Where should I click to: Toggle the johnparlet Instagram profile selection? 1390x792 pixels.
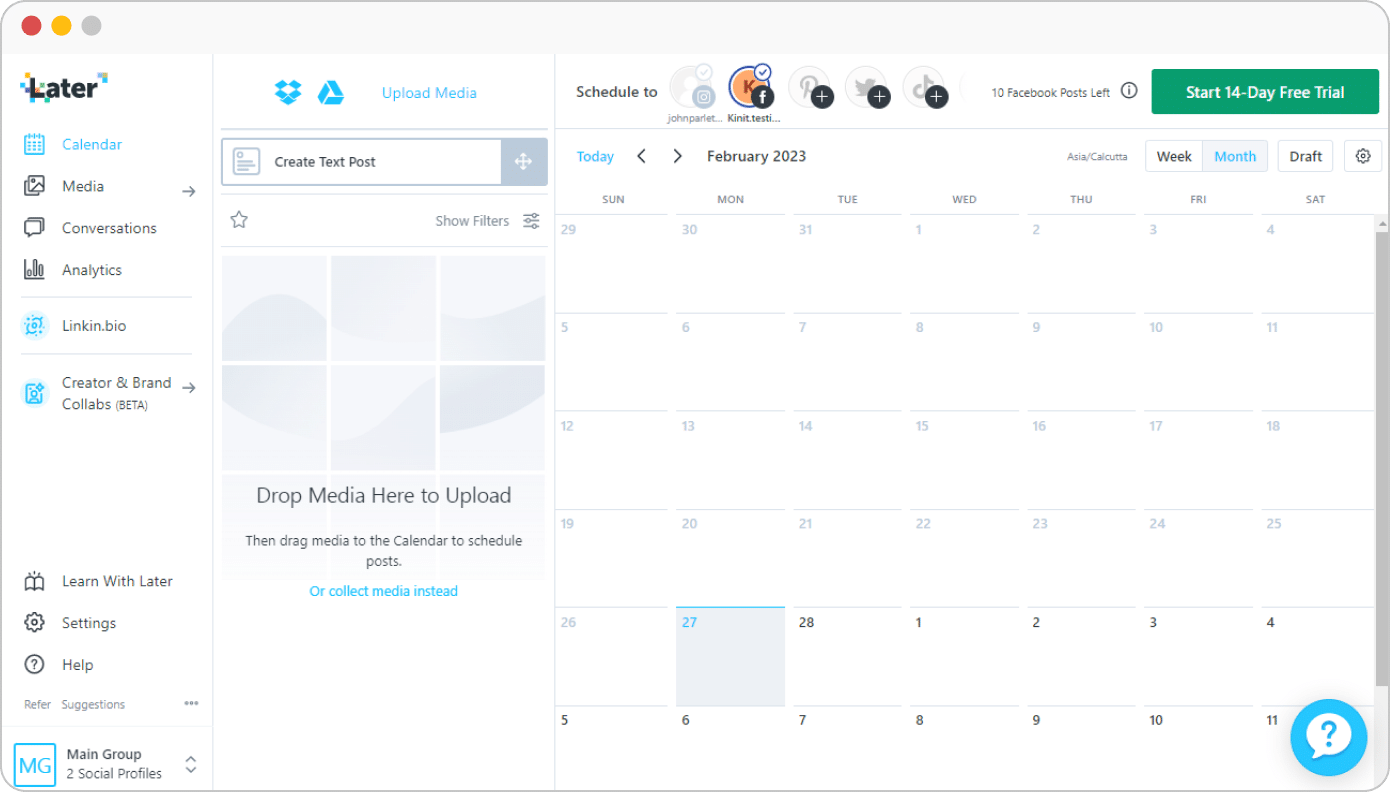[693, 90]
